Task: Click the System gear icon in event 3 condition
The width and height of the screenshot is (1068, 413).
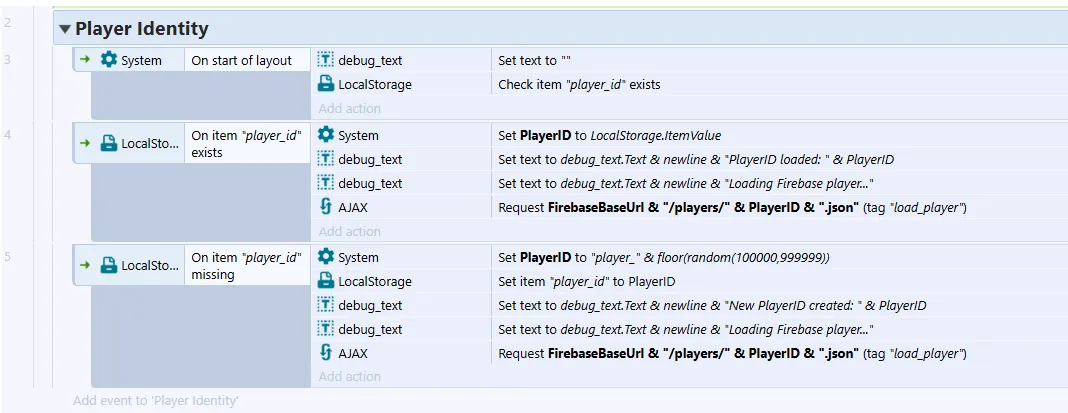Action: pyautogui.click(x=109, y=60)
